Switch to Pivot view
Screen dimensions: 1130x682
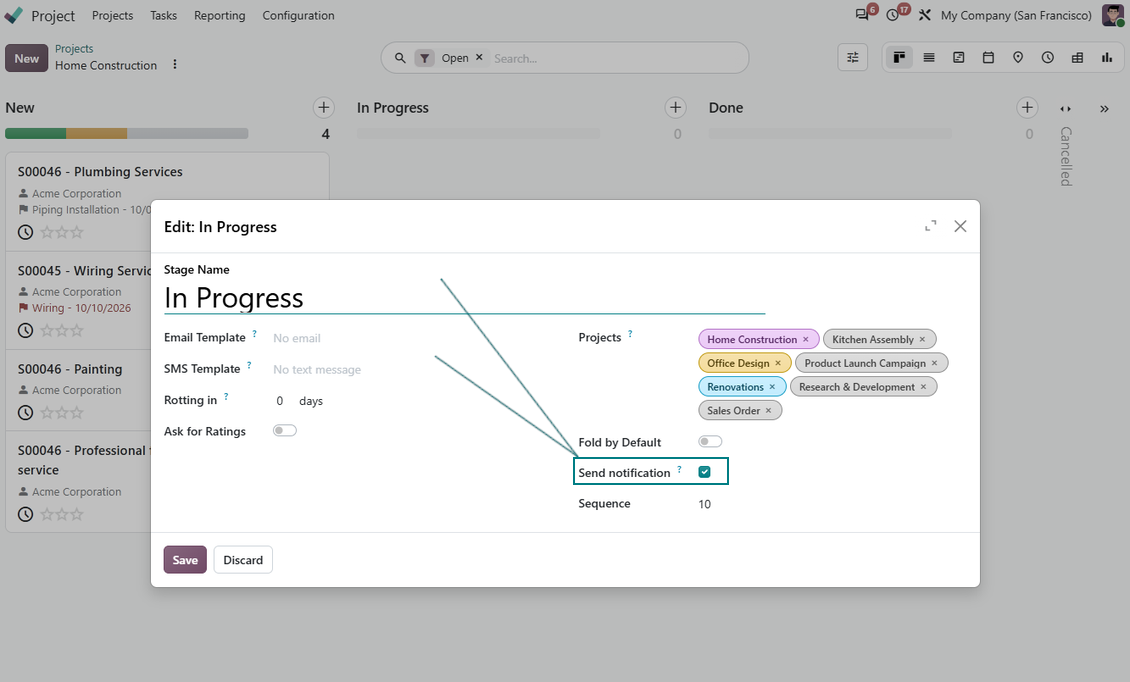tap(1077, 58)
